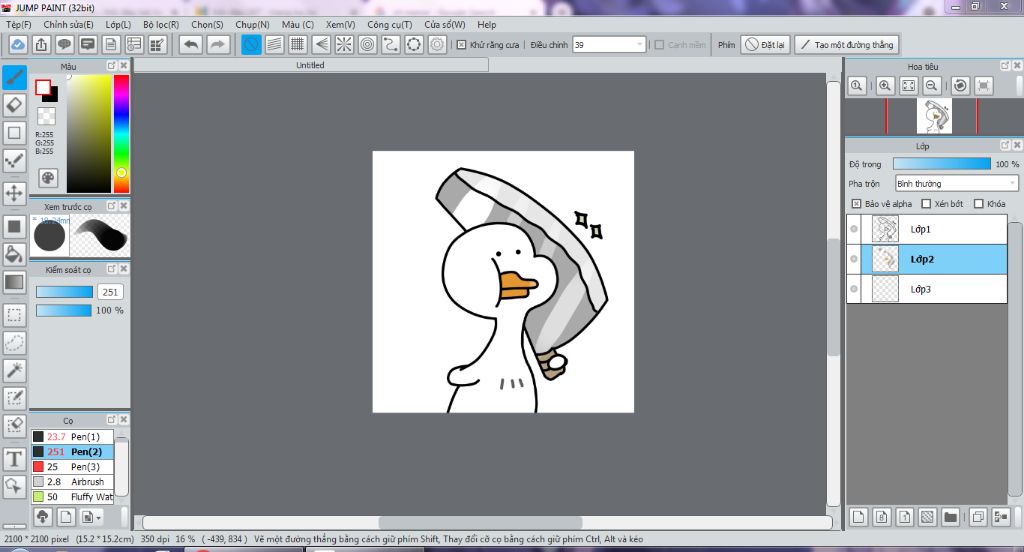This screenshot has height=552, width=1024.
Task: Activate the rectangular Select tool
Action: point(14,315)
